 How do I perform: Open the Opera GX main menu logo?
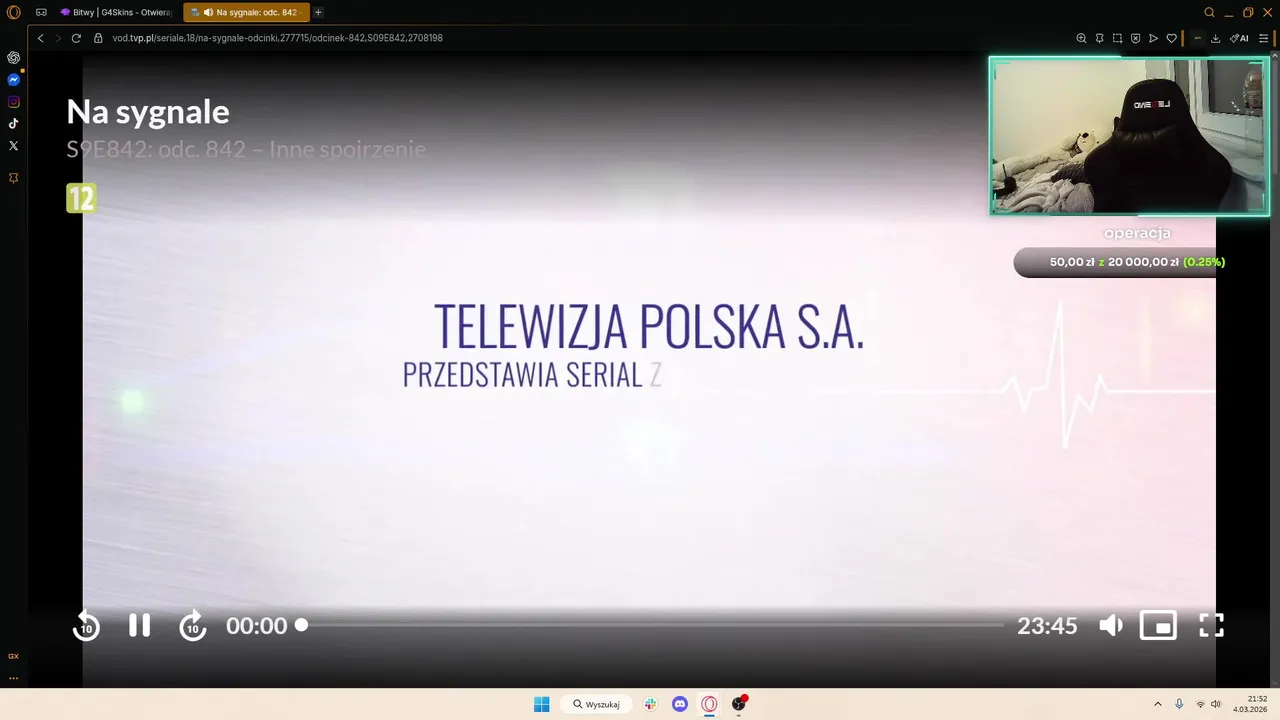point(13,12)
